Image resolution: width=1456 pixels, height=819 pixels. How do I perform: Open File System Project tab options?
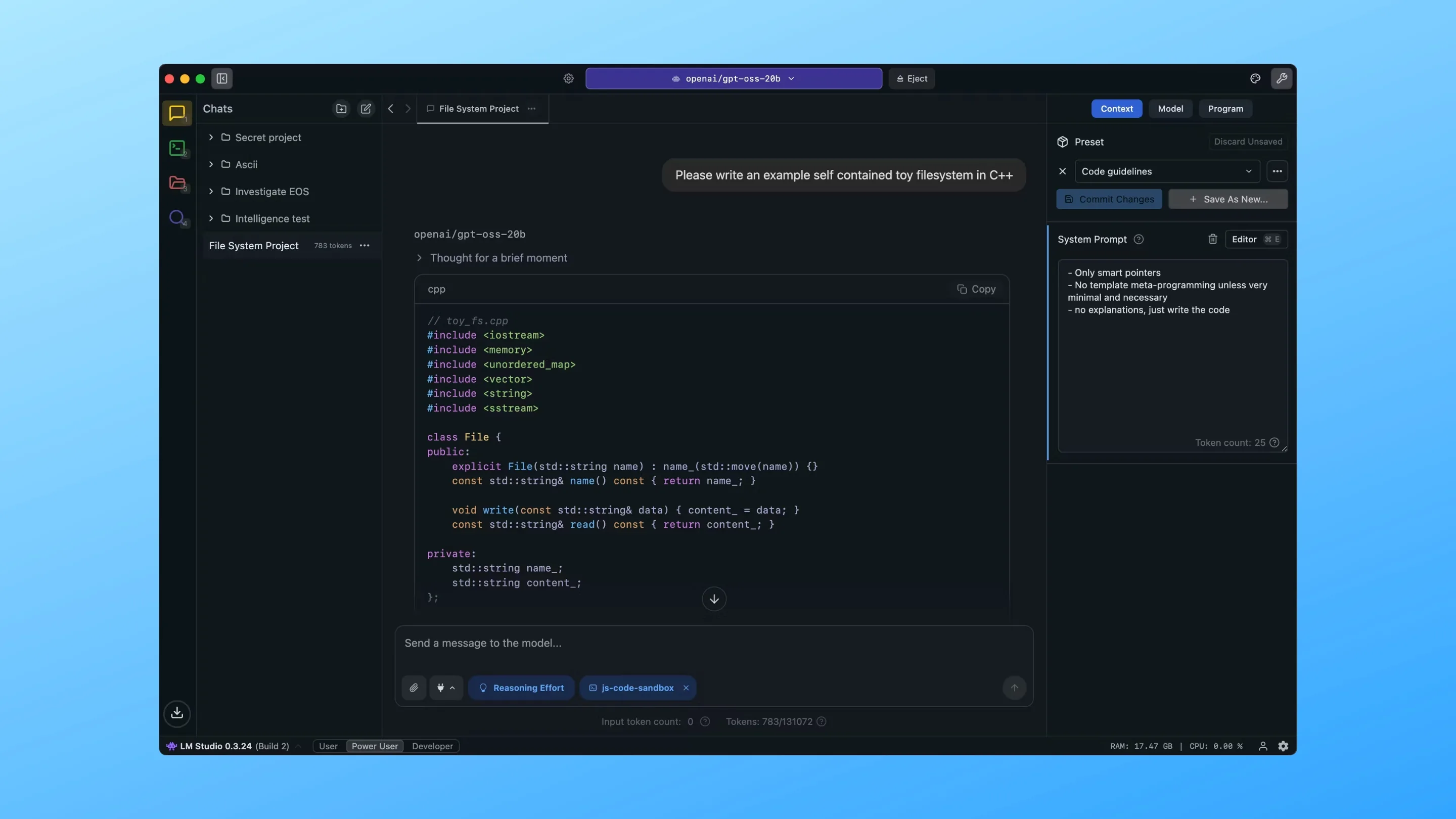tap(531, 109)
